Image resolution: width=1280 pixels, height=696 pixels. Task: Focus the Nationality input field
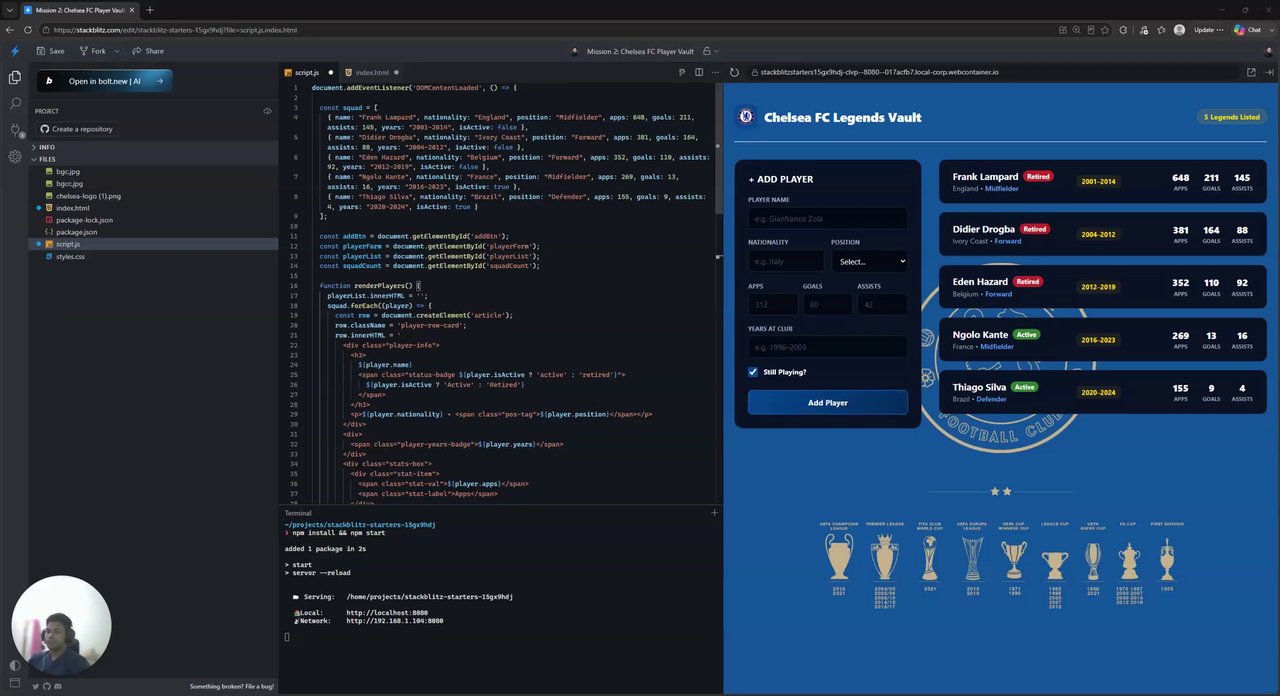tap(786, 261)
